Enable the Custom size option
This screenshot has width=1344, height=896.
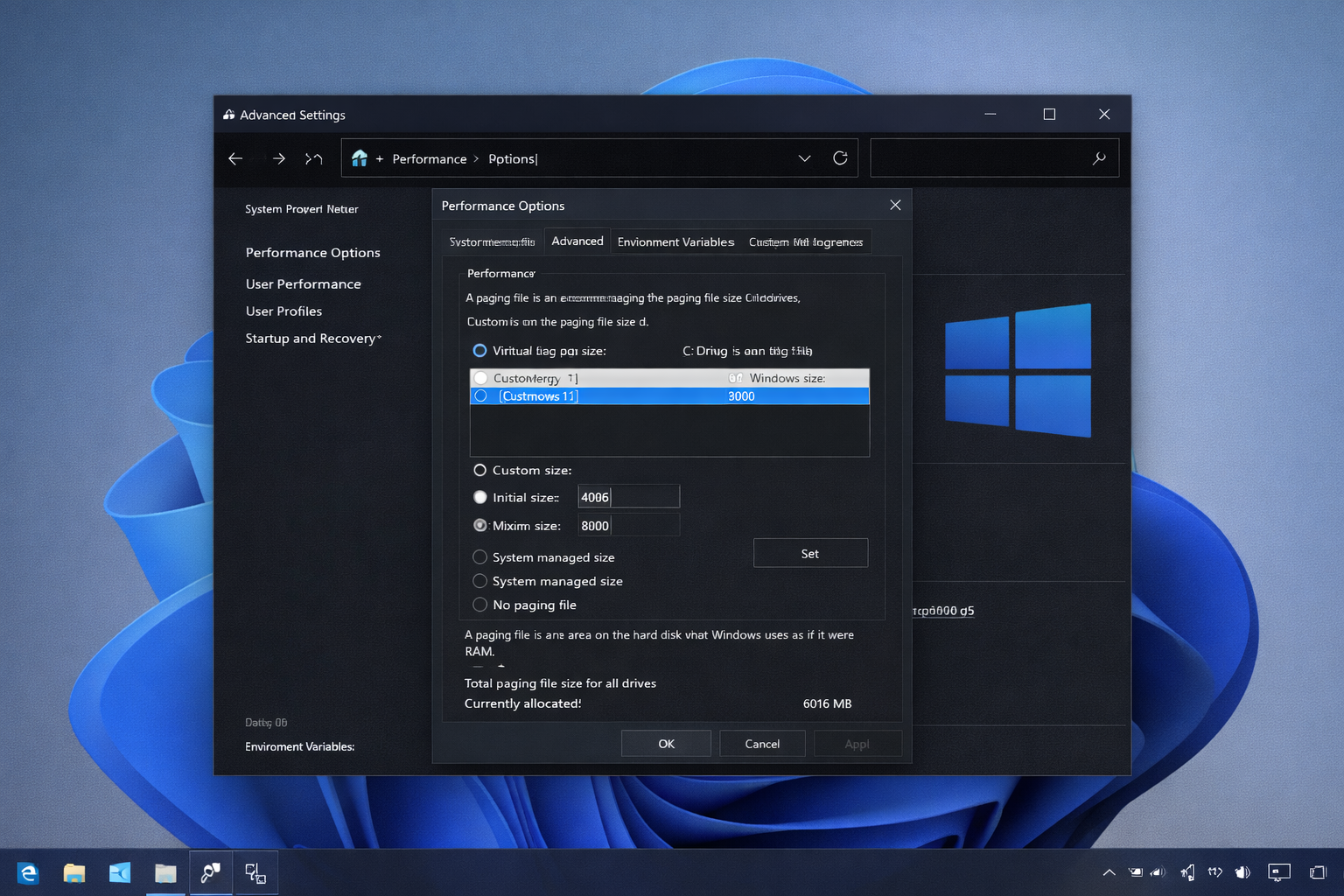point(479,470)
